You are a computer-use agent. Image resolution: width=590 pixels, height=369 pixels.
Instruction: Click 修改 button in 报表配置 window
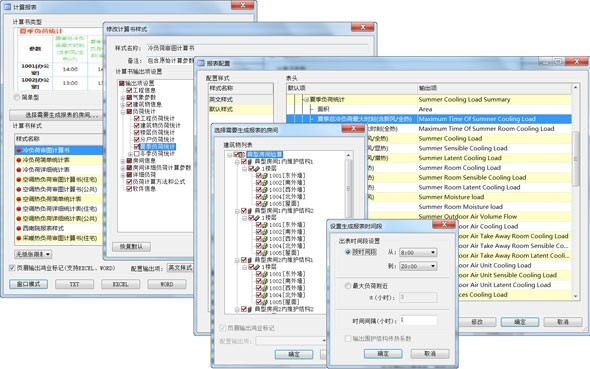click(x=477, y=322)
